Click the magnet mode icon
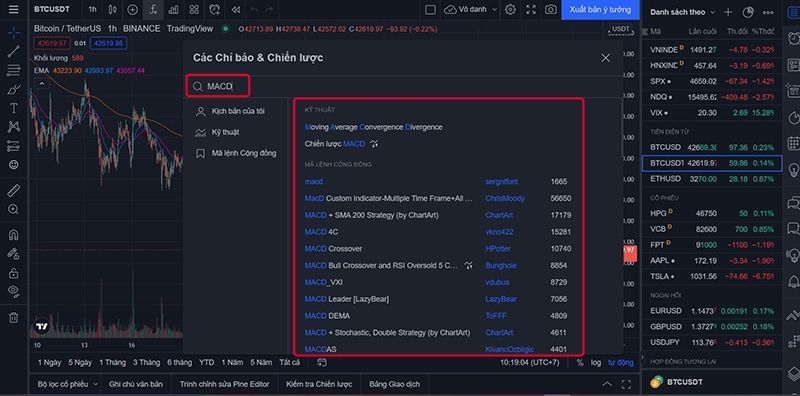 (14, 235)
